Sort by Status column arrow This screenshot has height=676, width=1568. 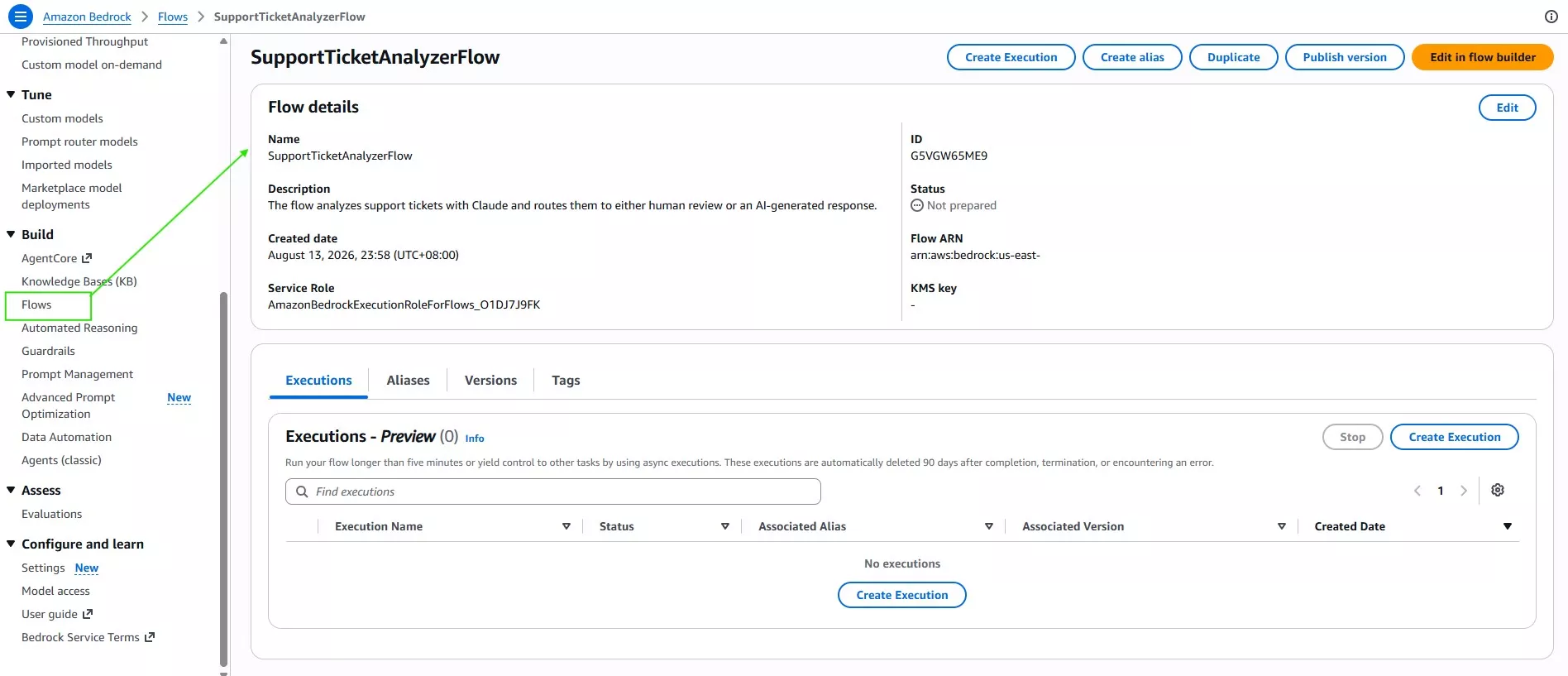725,526
